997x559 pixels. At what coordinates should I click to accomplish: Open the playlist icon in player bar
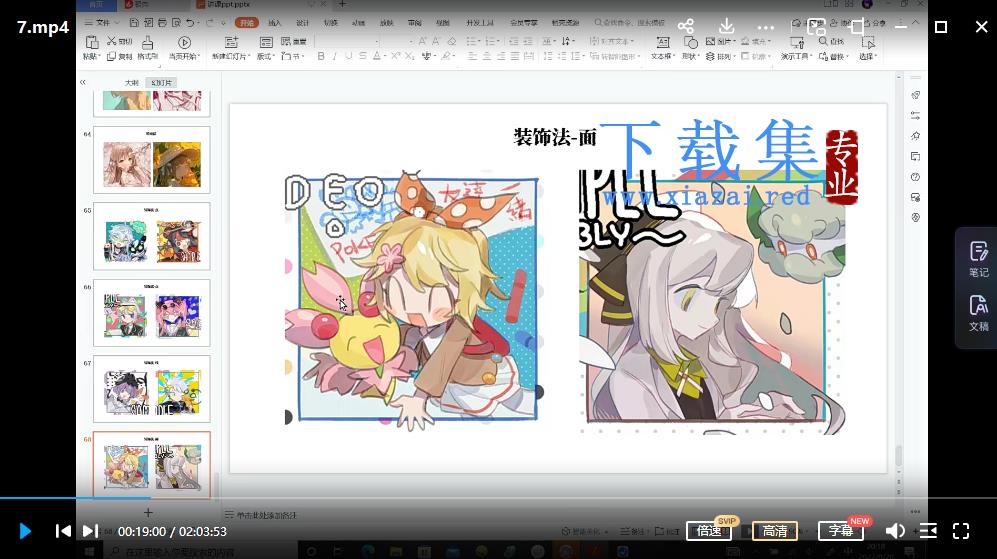[928, 531]
